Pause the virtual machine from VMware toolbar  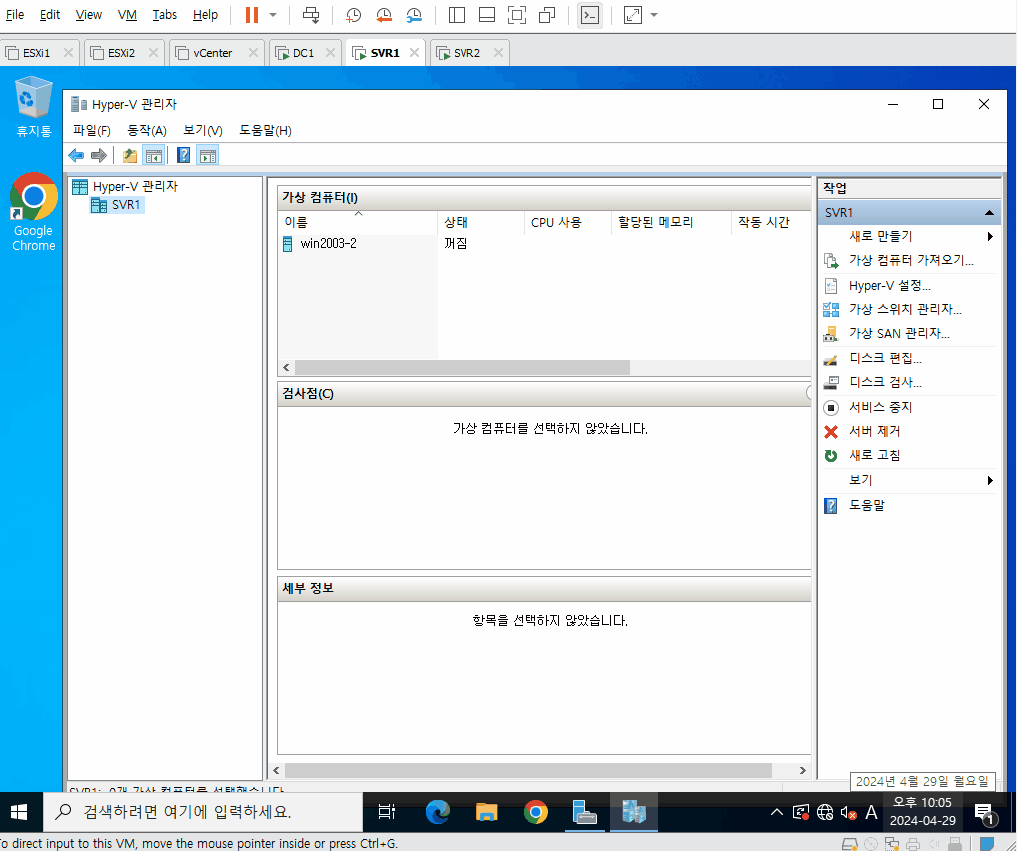[x=252, y=15]
